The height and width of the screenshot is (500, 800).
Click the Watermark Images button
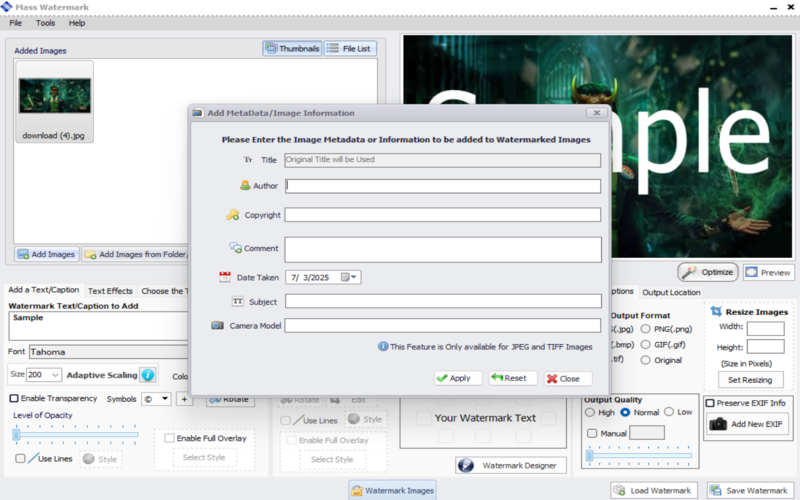392,490
